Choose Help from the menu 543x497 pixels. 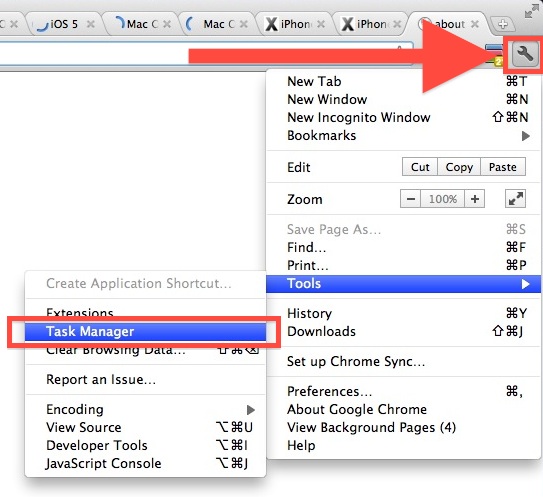tap(403, 445)
